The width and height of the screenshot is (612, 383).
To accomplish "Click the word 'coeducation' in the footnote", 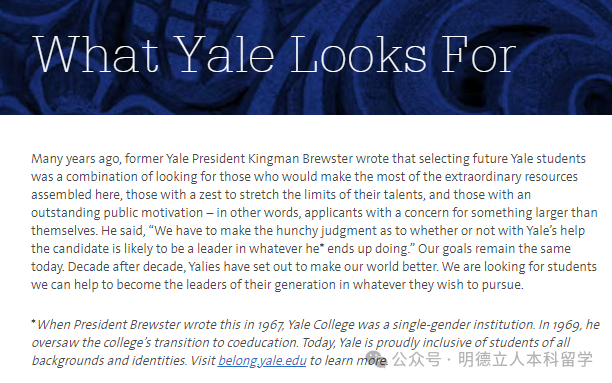I will coord(262,342).
